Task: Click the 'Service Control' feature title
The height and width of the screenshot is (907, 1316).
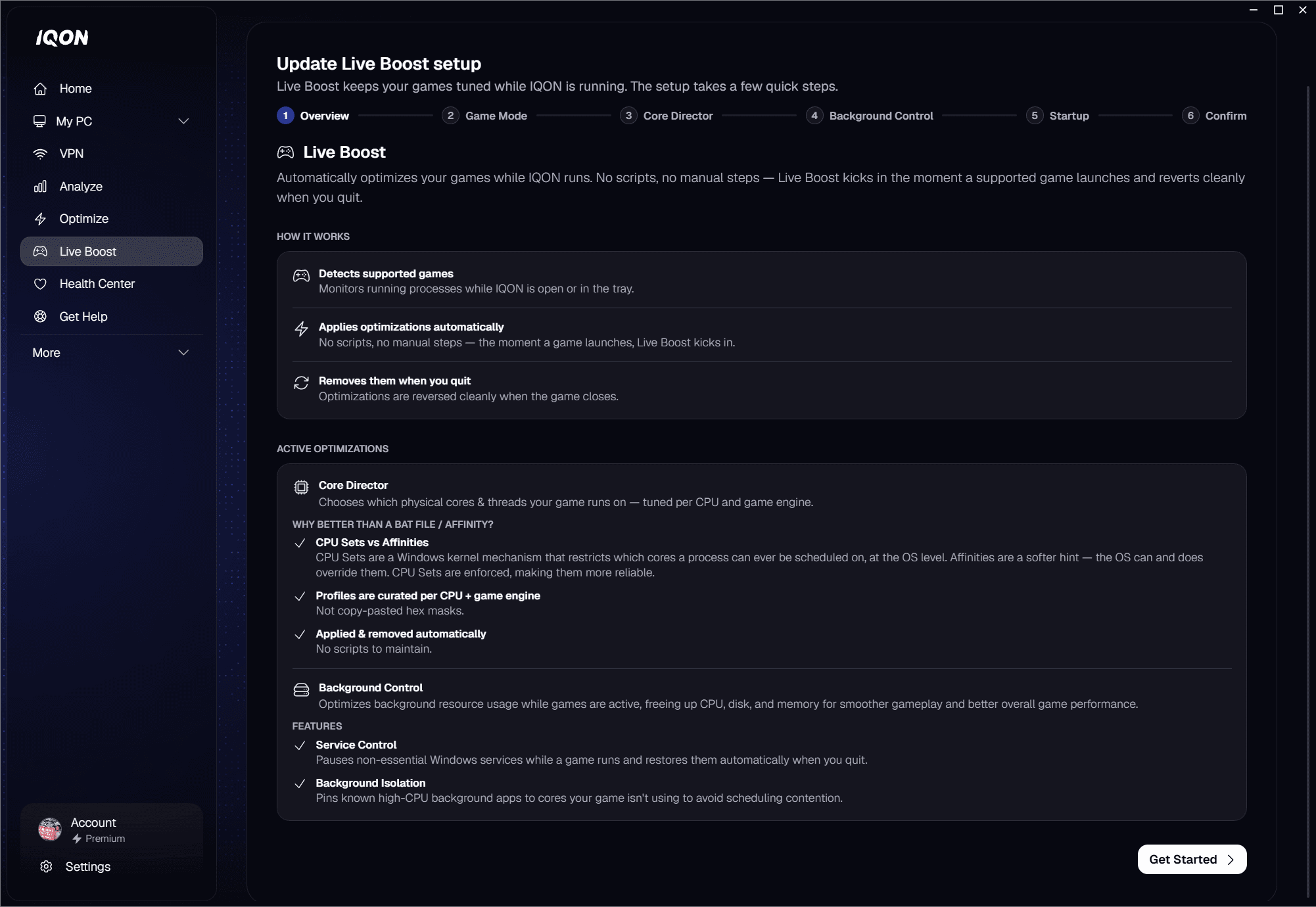Action: tap(356, 745)
